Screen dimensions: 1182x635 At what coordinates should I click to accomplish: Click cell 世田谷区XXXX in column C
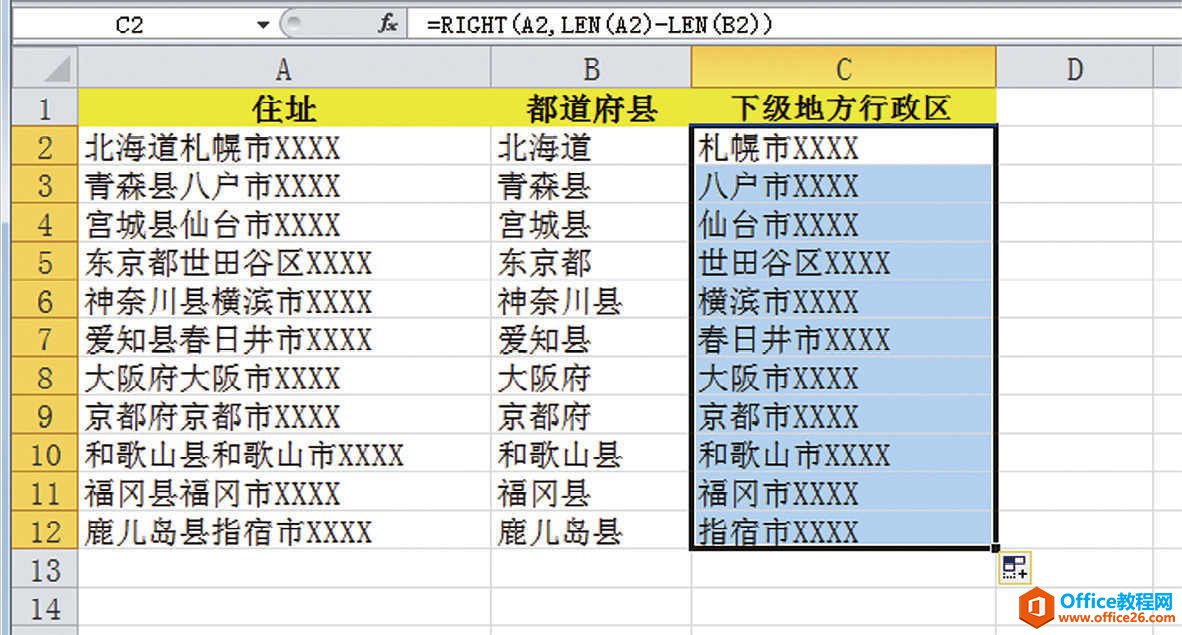pyautogui.click(x=844, y=262)
